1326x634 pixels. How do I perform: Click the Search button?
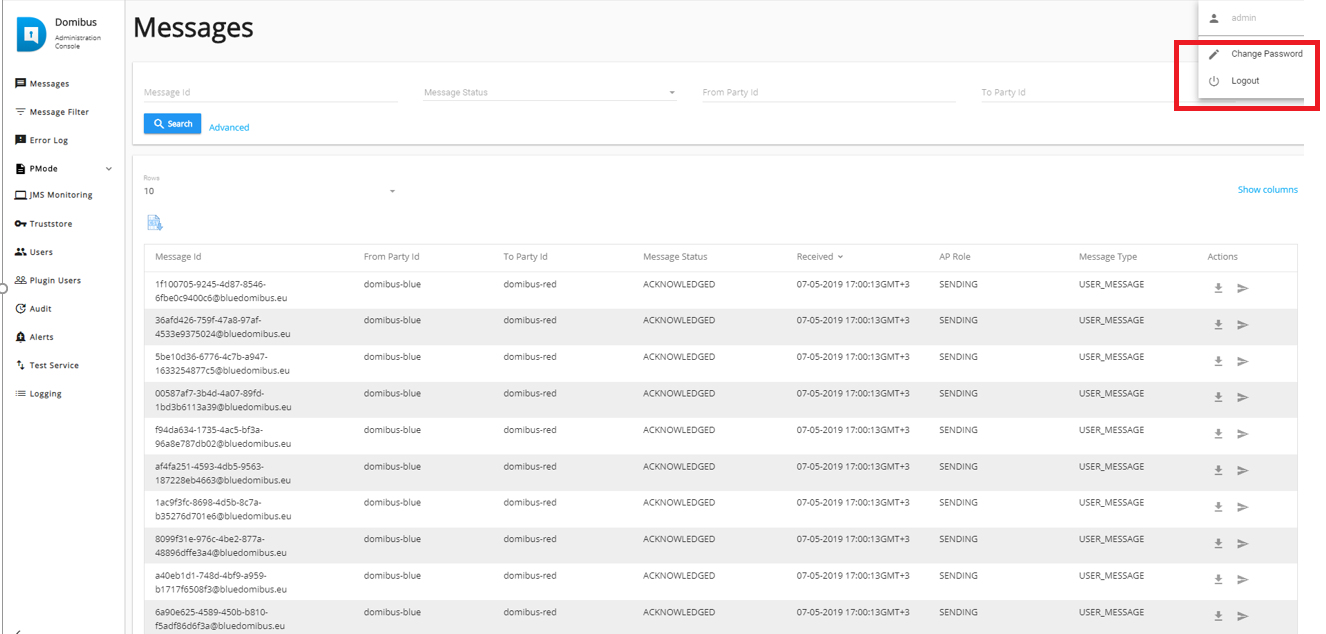tap(172, 124)
